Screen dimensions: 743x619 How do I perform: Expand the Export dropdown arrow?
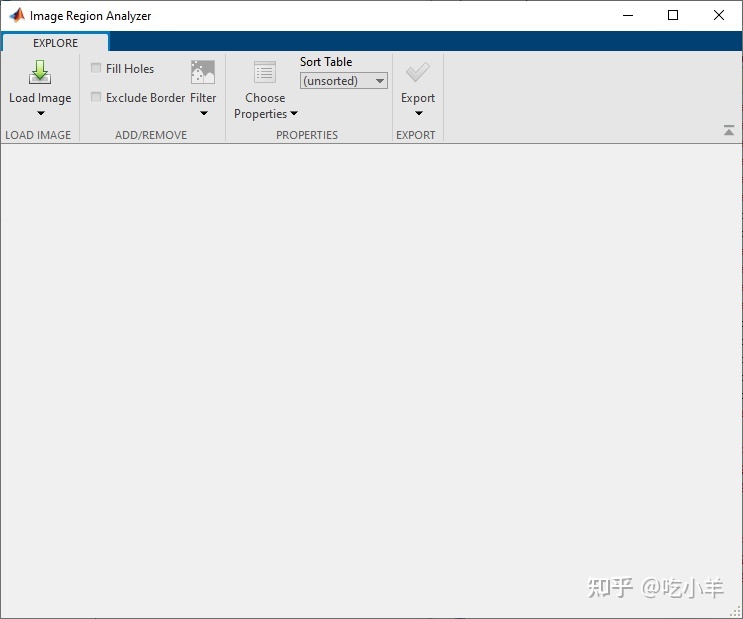418,113
